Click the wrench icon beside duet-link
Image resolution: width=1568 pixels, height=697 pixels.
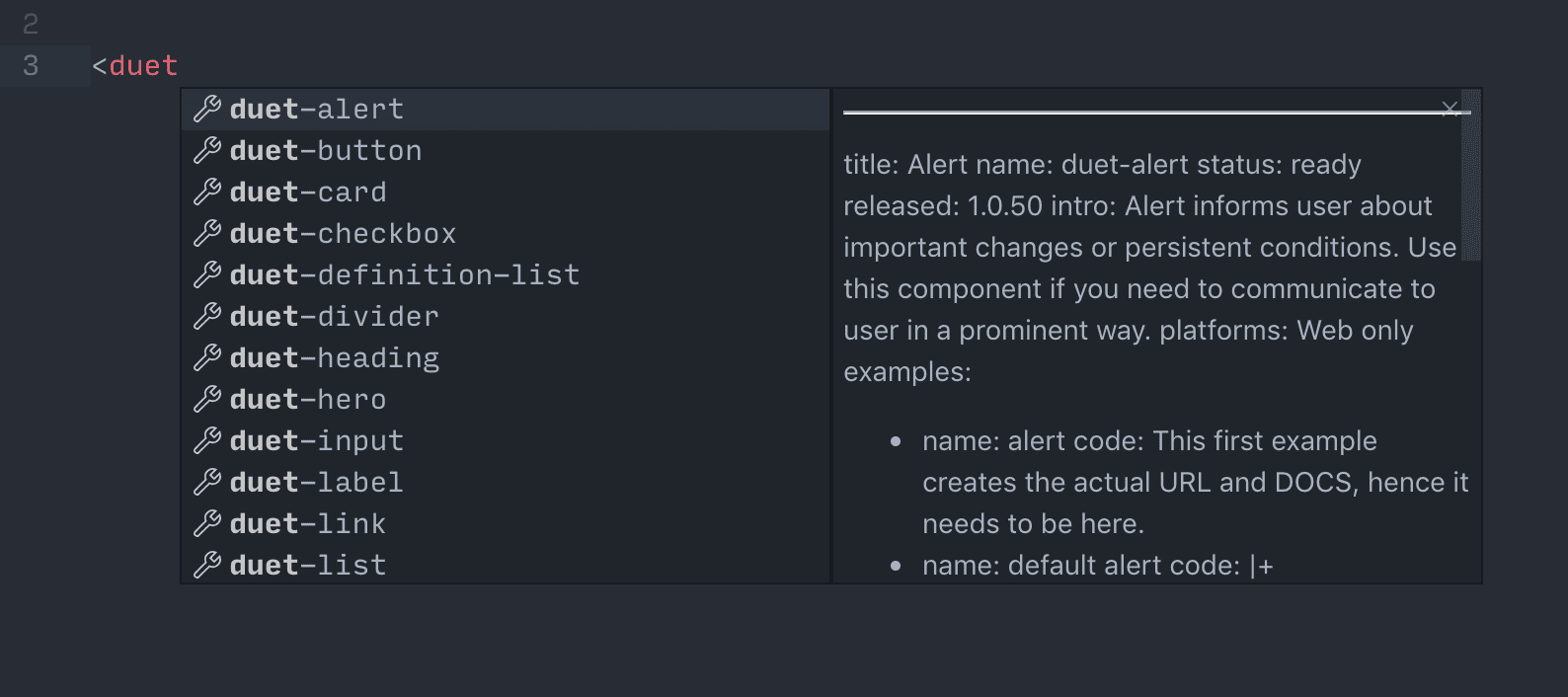pos(206,523)
